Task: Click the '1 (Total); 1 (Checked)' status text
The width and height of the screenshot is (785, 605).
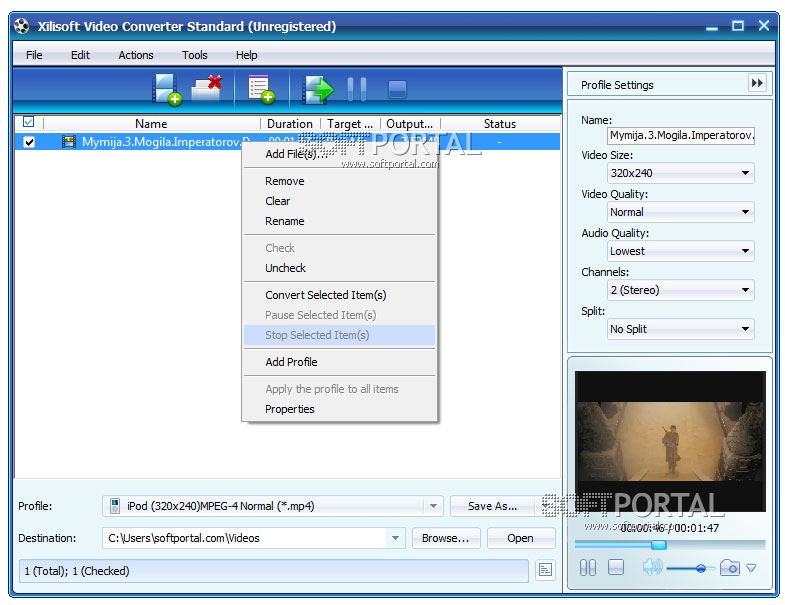Action: (77, 571)
